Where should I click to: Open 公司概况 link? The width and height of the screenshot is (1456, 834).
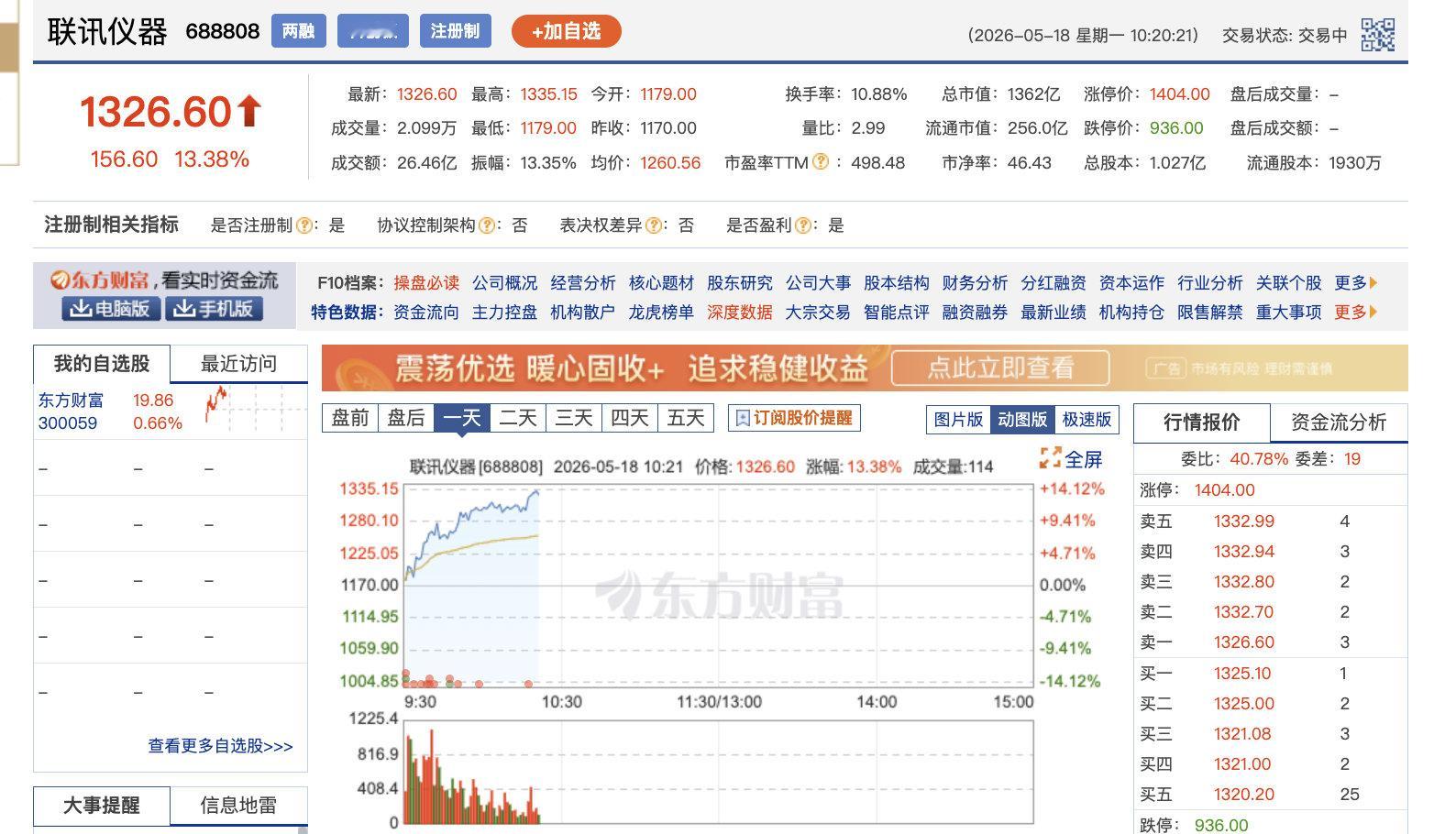click(x=504, y=283)
